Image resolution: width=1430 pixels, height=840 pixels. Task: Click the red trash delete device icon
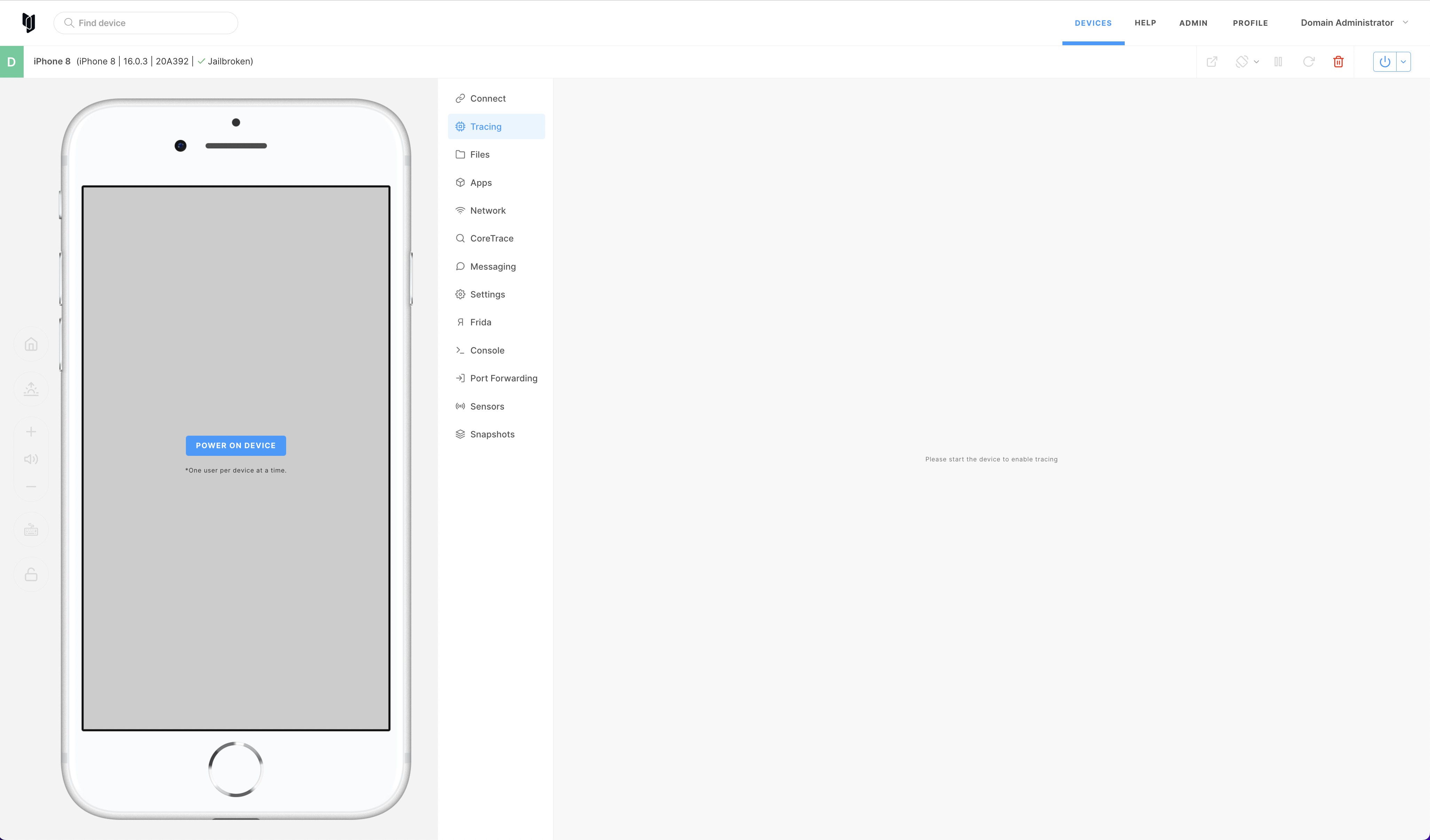point(1338,62)
